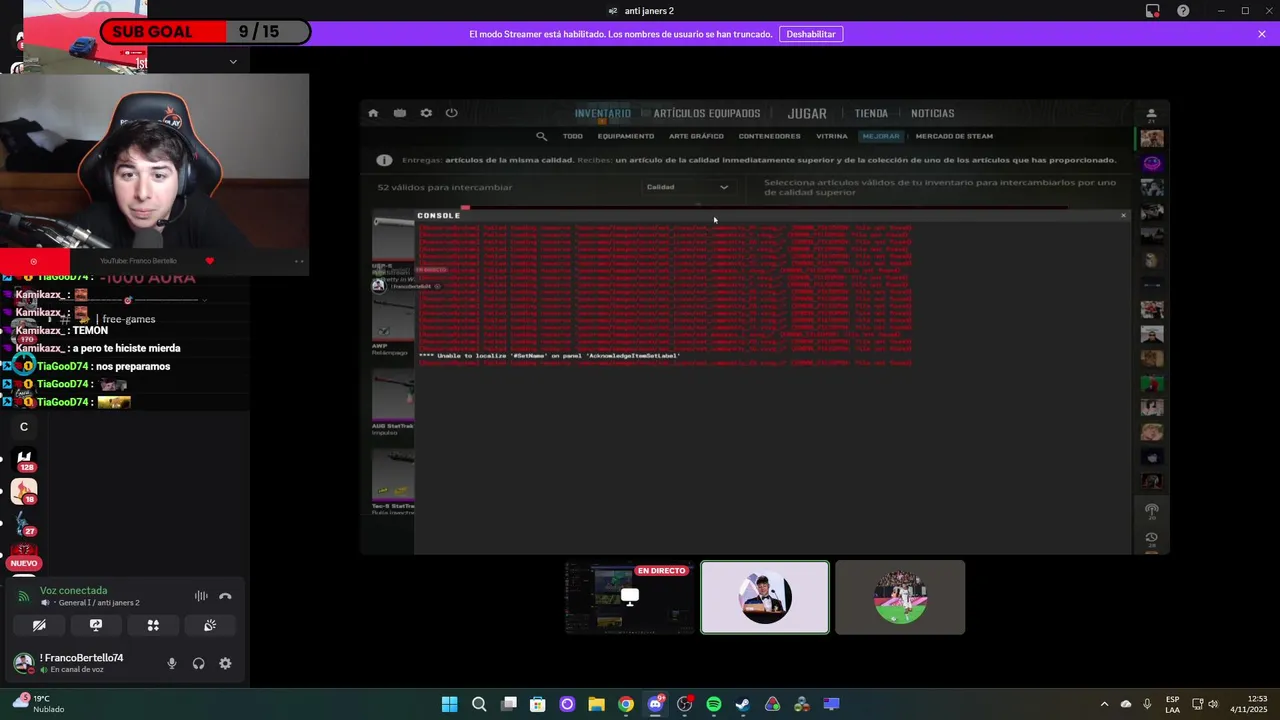Select the AWP Relámpago inventory item

393,324
